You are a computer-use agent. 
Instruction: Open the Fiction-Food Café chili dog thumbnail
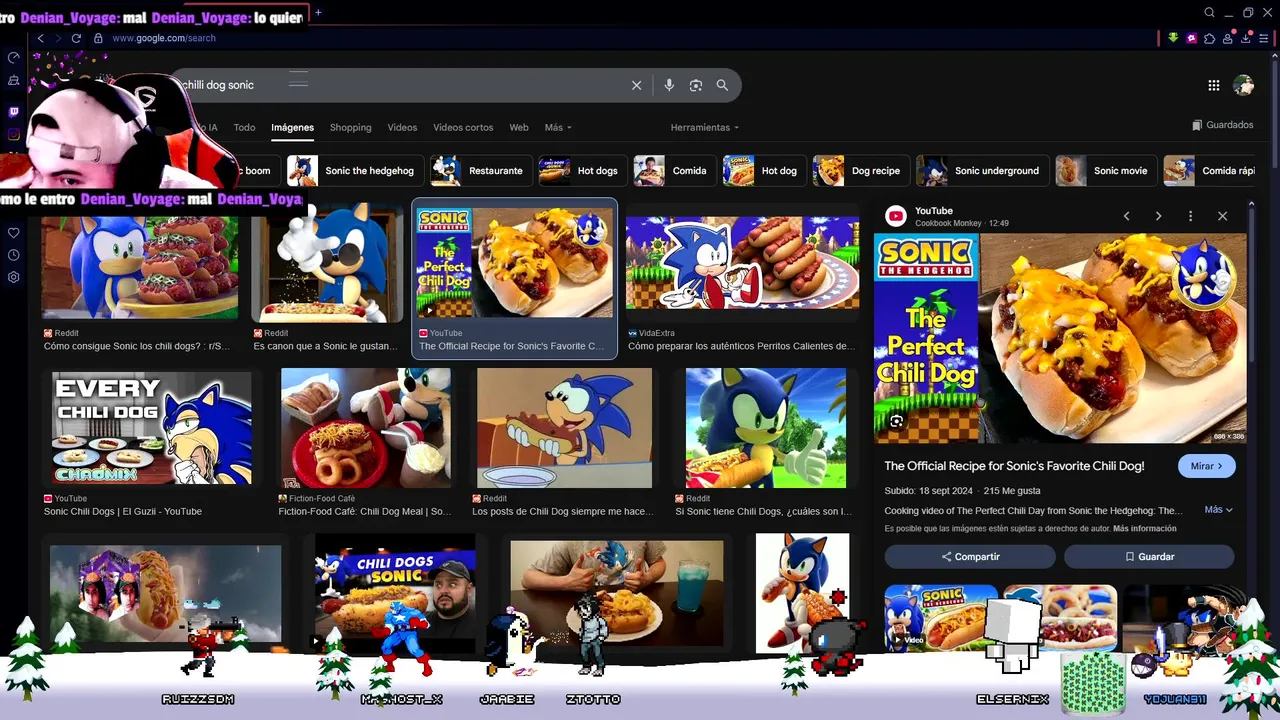pyautogui.click(x=366, y=428)
